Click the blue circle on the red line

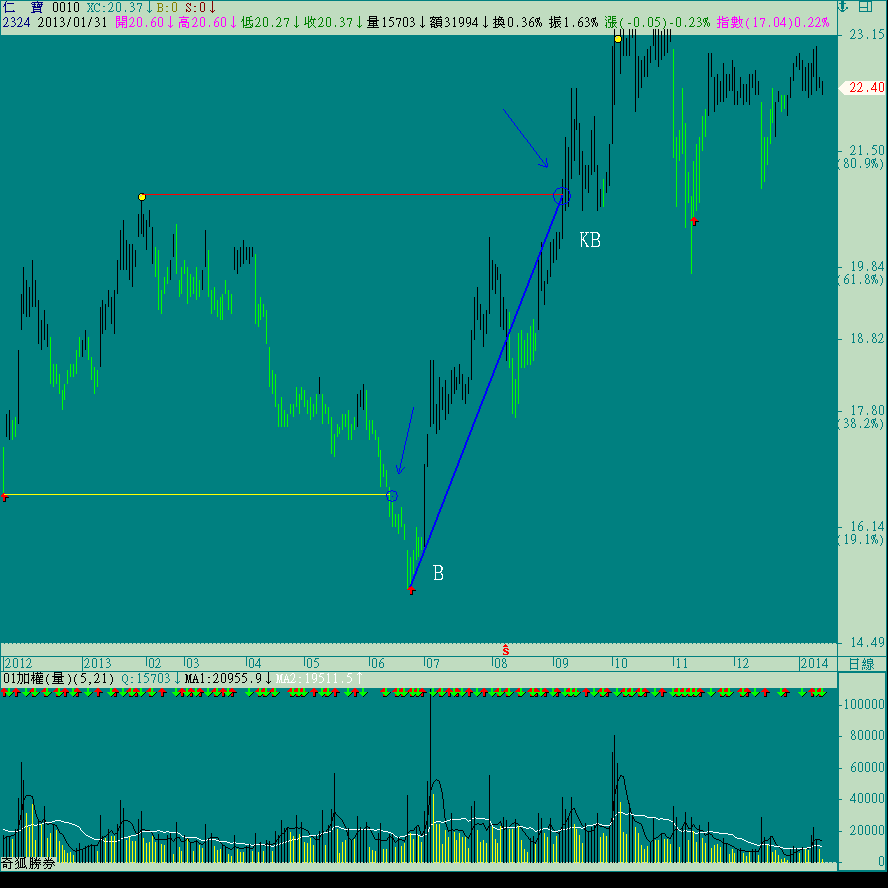[561, 196]
